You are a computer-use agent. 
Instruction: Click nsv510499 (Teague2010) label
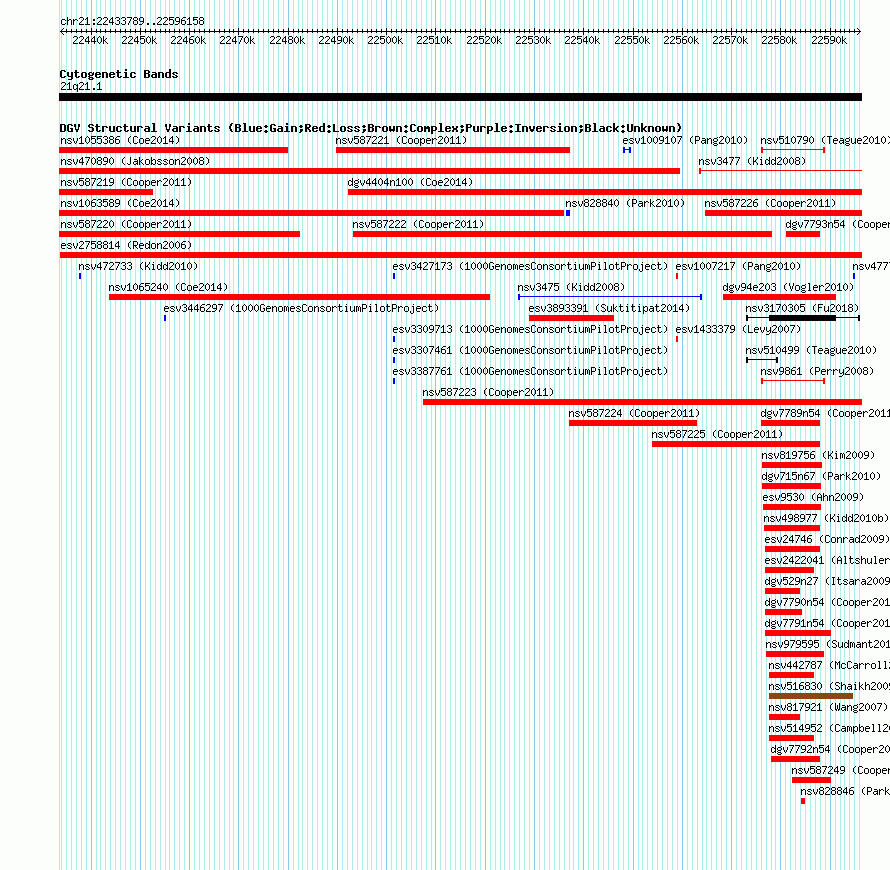tap(811, 350)
